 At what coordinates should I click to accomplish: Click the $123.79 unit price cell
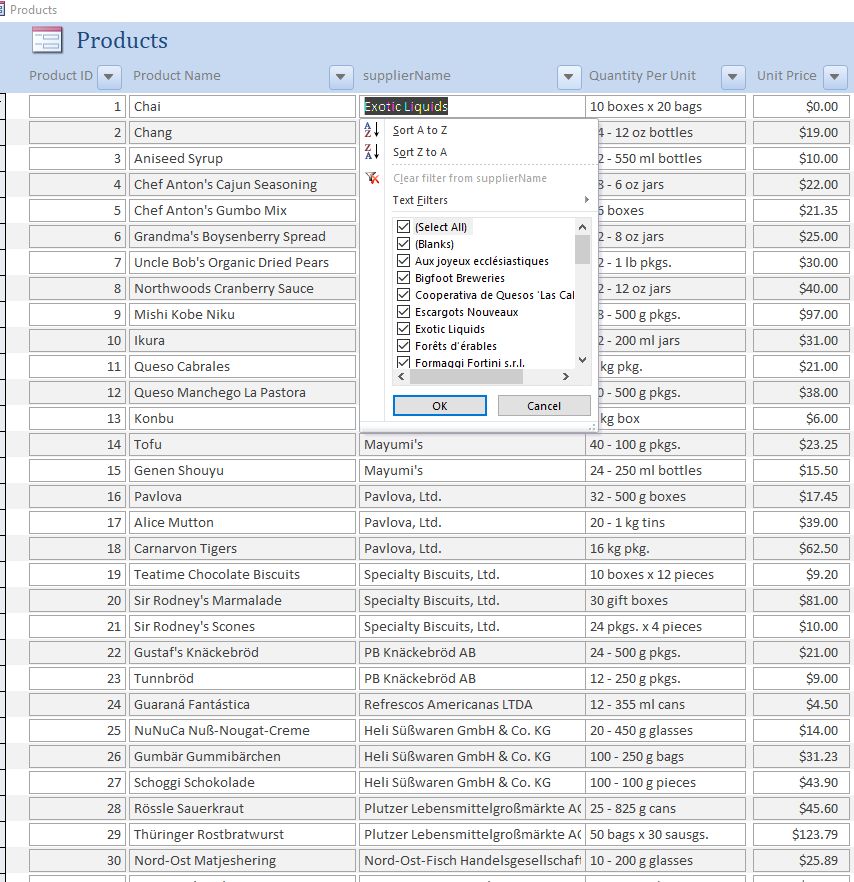coord(801,834)
